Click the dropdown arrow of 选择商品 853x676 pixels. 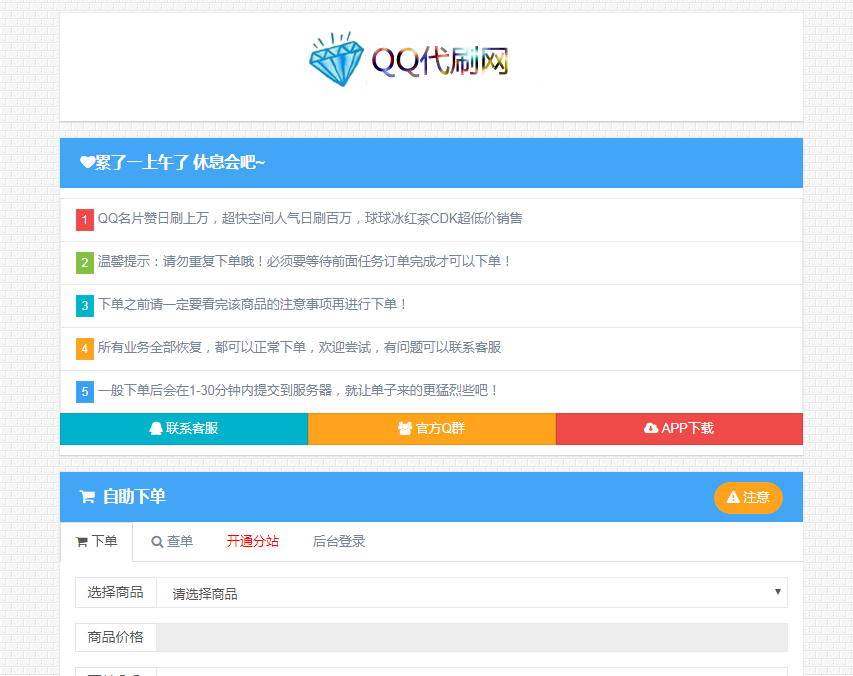(778, 592)
